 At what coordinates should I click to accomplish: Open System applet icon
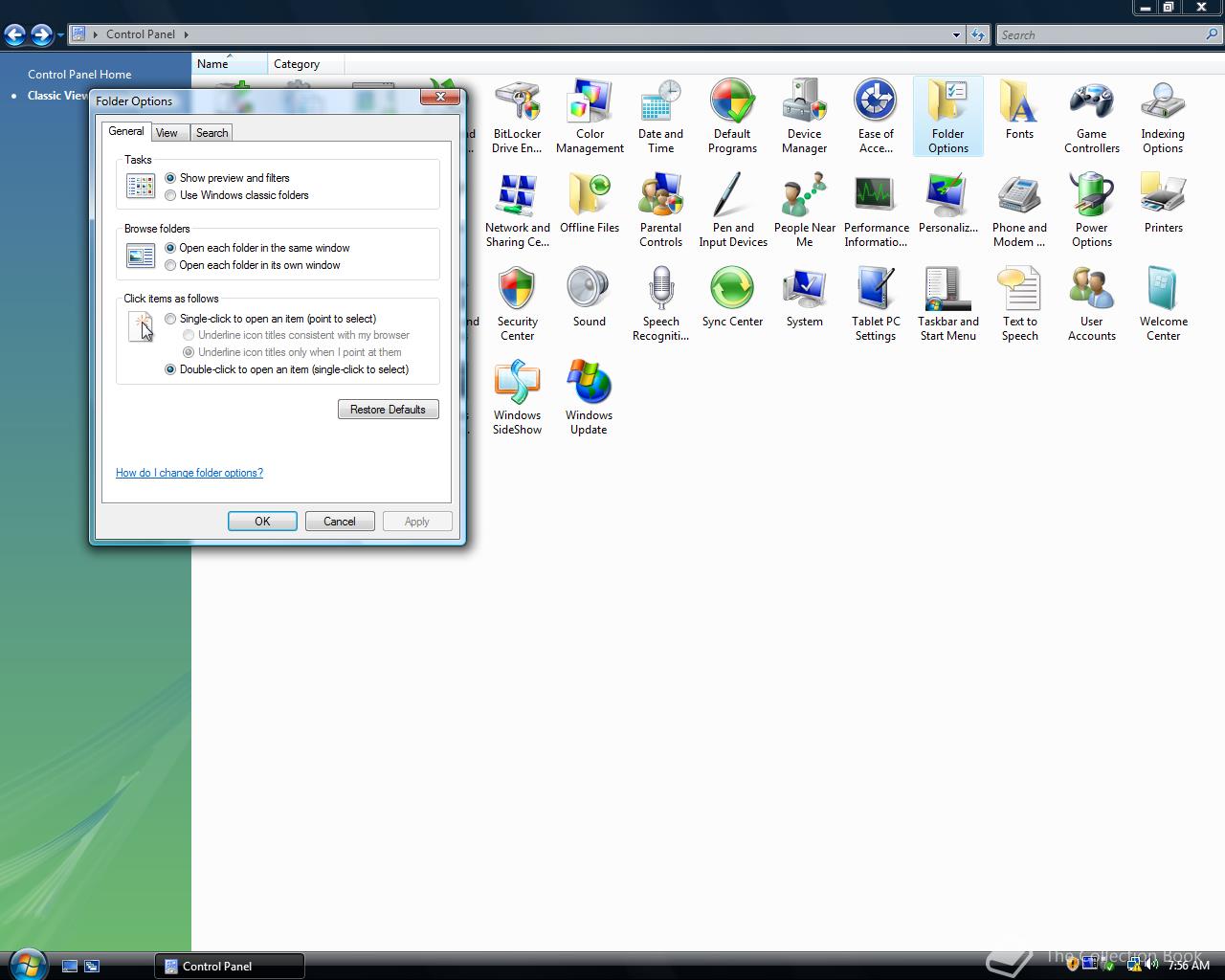coord(804,298)
